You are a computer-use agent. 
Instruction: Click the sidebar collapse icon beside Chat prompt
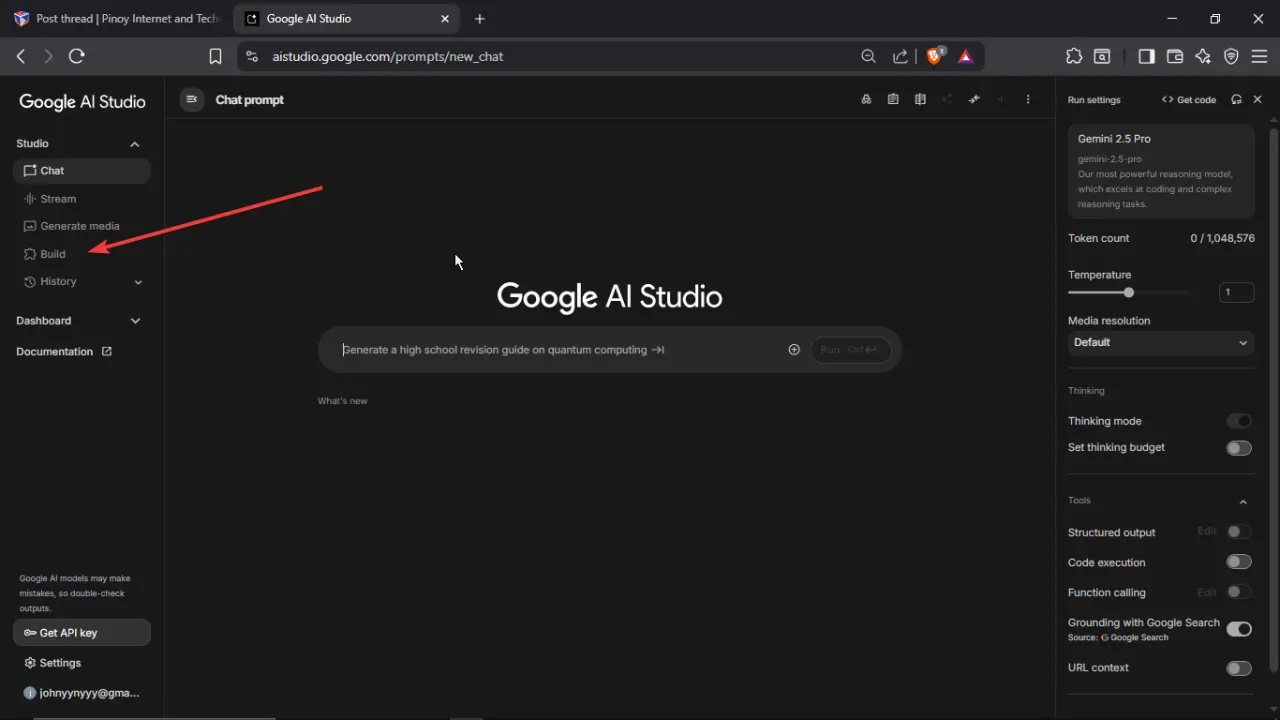pyautogui.click(x=192, y=99)
